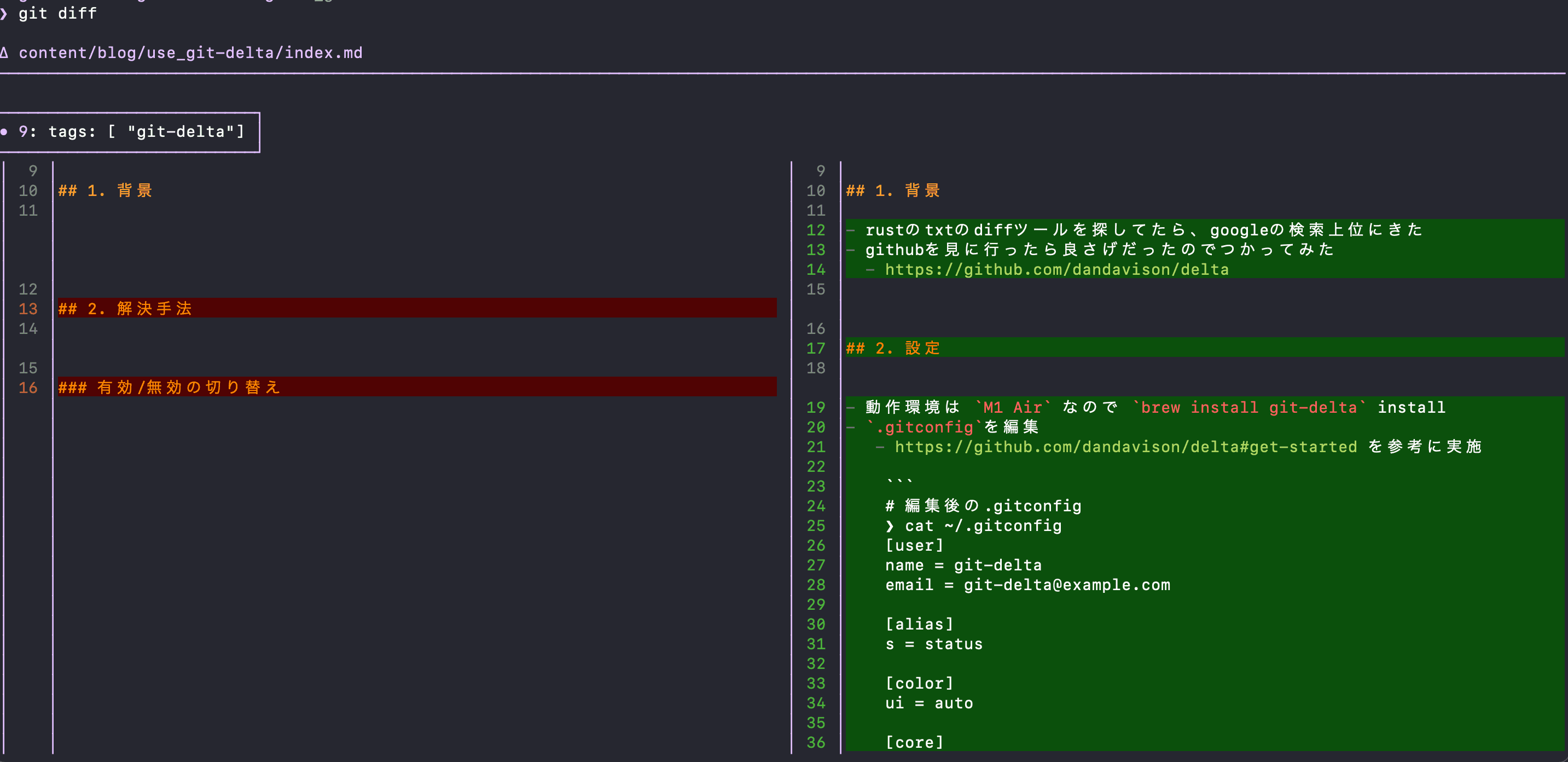The height and width of the screenshot is (762, 1568).
Task: Click the [alias] section line
Action: tap(919, 624)
